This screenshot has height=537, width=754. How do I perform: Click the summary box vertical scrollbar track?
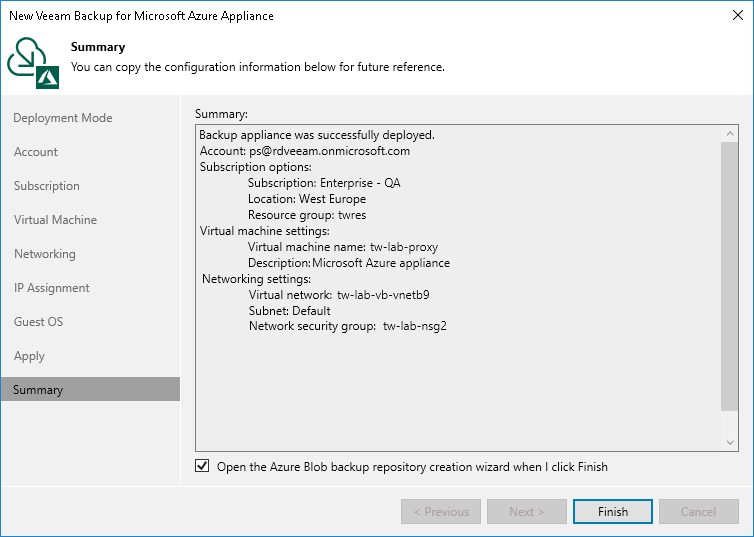click(x=730, y=421)
